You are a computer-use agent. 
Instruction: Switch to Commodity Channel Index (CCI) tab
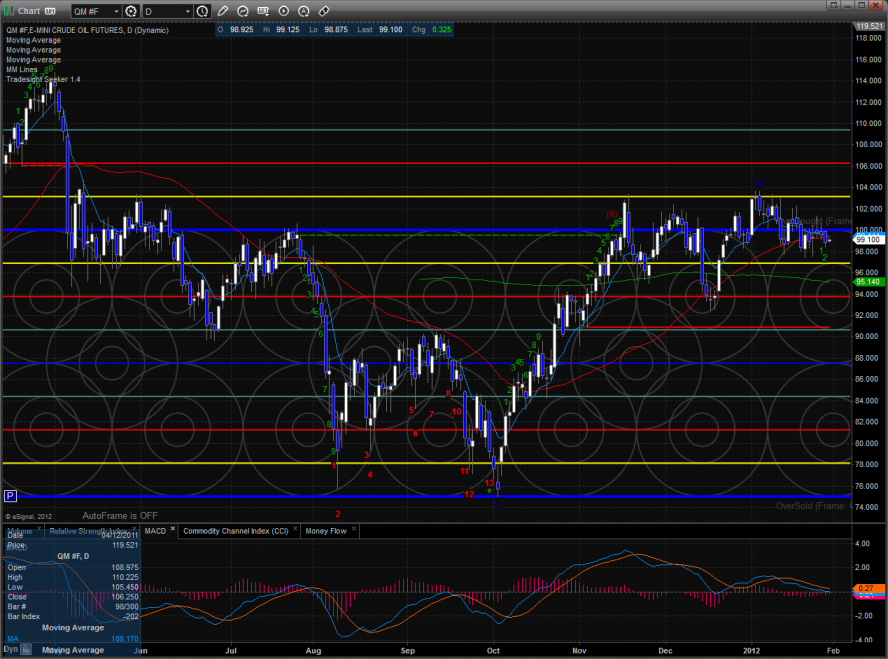[x=236, y=531]
